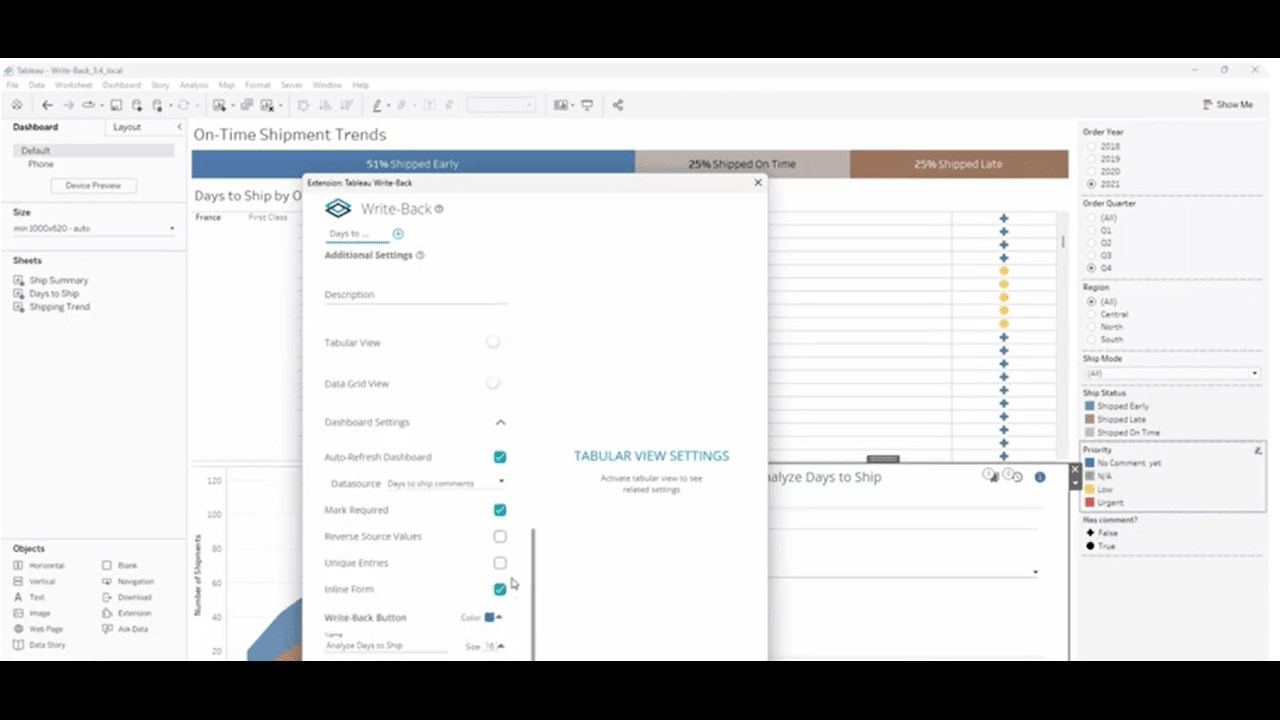Click the Write-Back Button color swatch
1280x720 pixels.
489,617
